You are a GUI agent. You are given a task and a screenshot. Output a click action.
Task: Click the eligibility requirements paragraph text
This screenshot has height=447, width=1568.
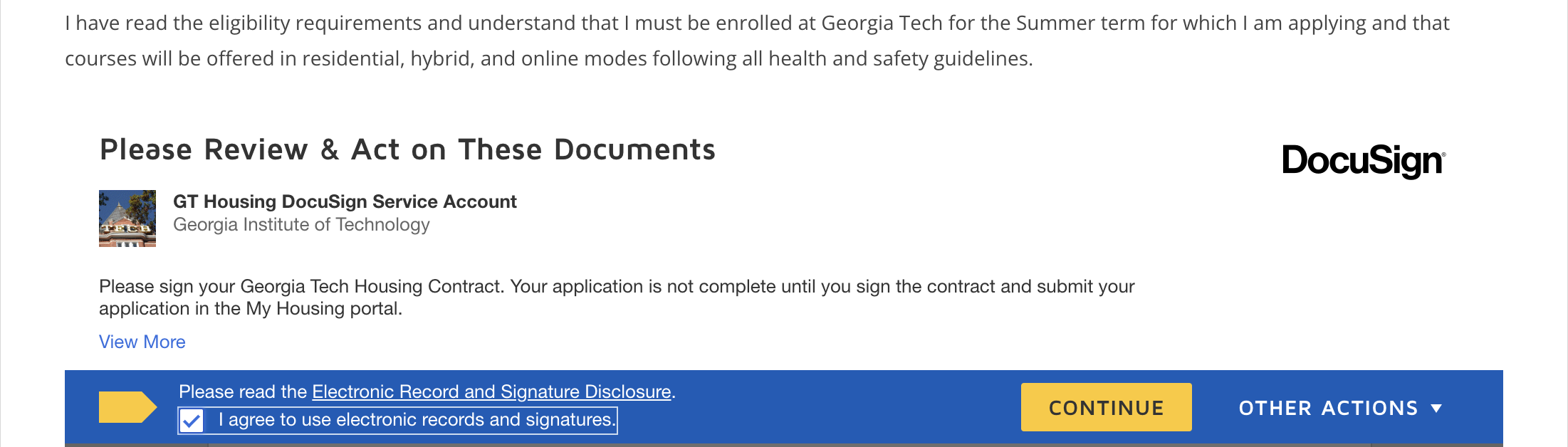pos(757,41)
